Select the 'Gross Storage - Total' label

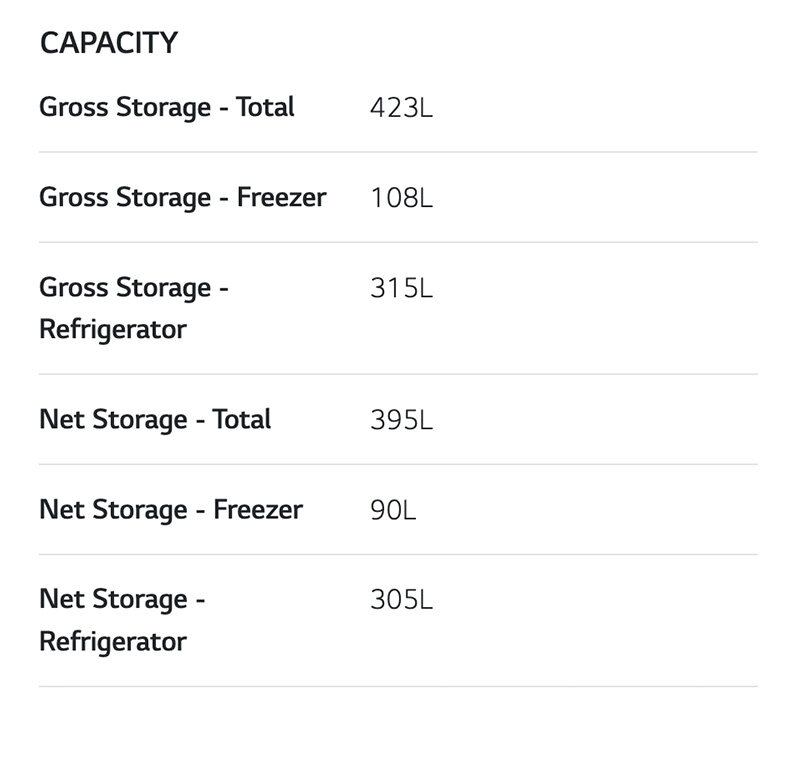[166, 107]
